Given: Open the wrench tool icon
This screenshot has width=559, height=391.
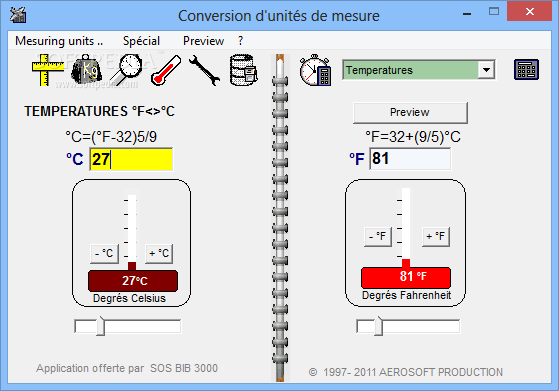Looking at the screenshot, I should click(204, 70).
